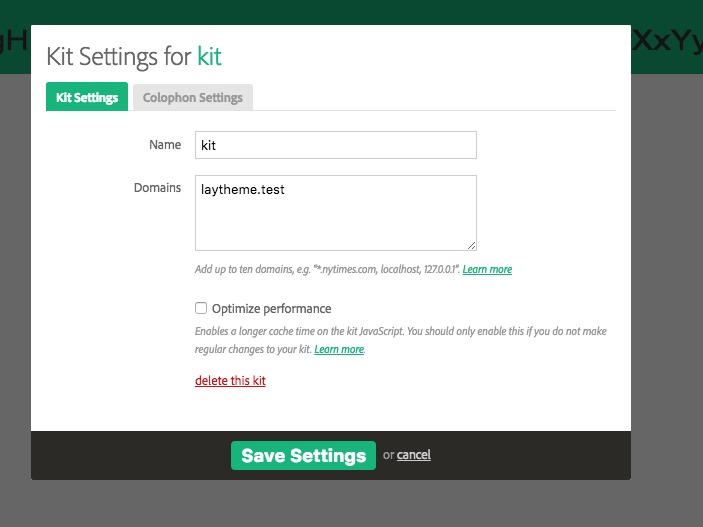Open Learn more link under Domains
The width and height of the screenshot is (703, 527).
tap(487, 270)
